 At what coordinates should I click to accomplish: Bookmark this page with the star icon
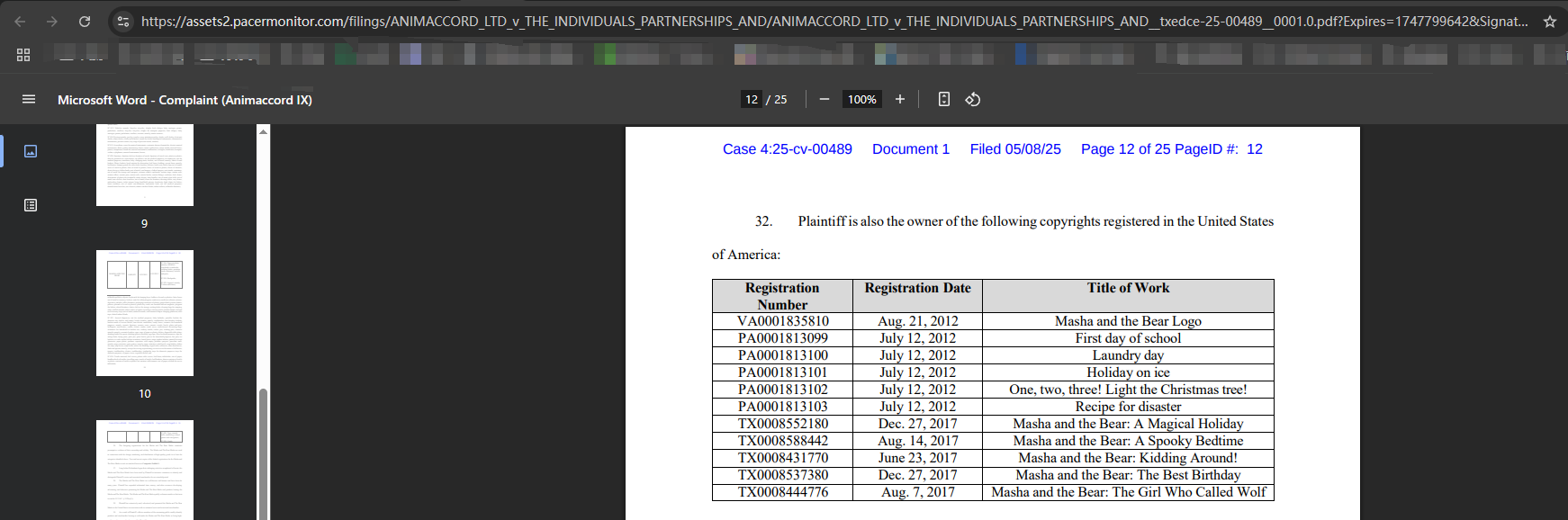[x=1549, y=22]
